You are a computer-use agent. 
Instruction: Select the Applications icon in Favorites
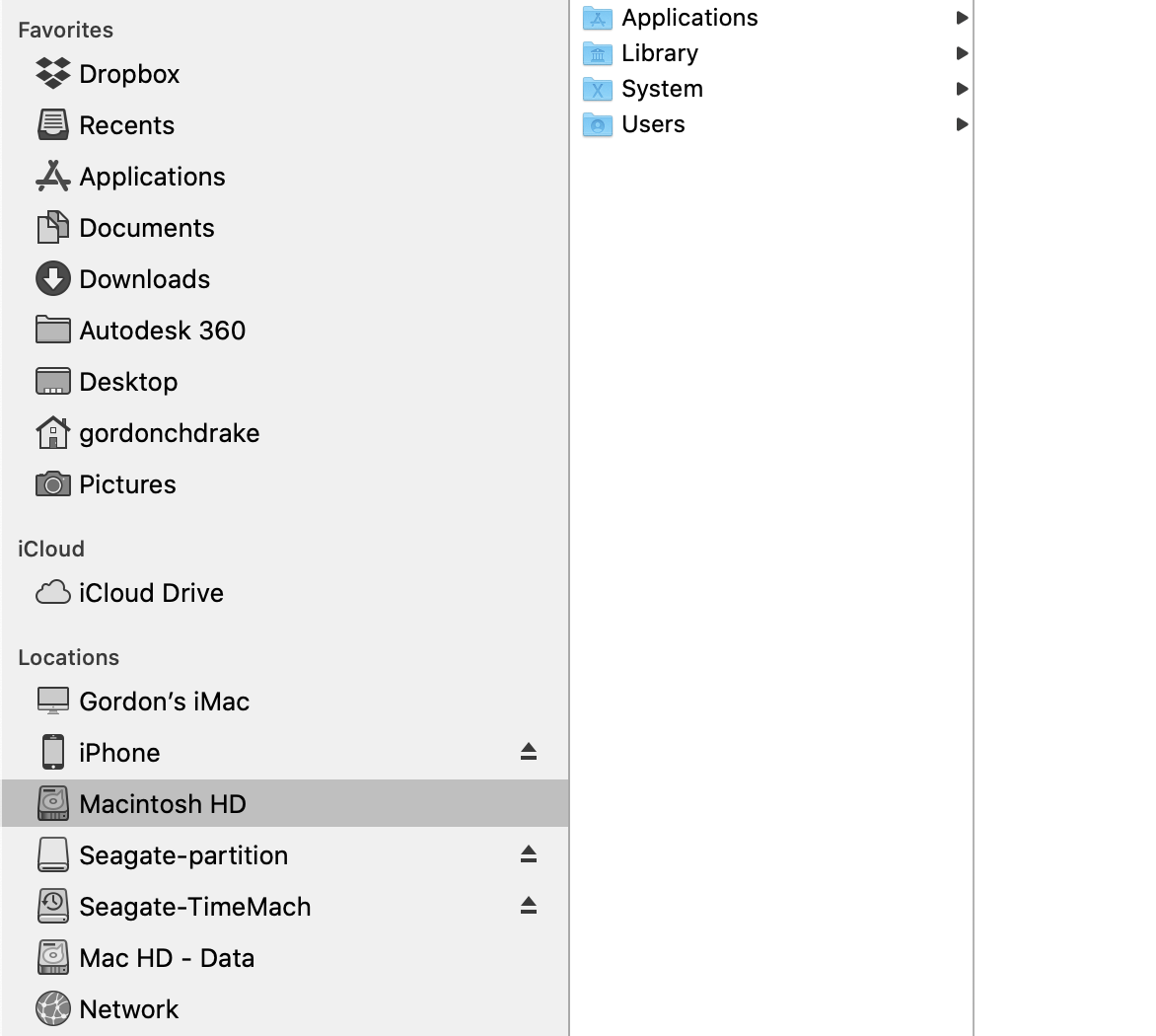(x=52, y=176)
